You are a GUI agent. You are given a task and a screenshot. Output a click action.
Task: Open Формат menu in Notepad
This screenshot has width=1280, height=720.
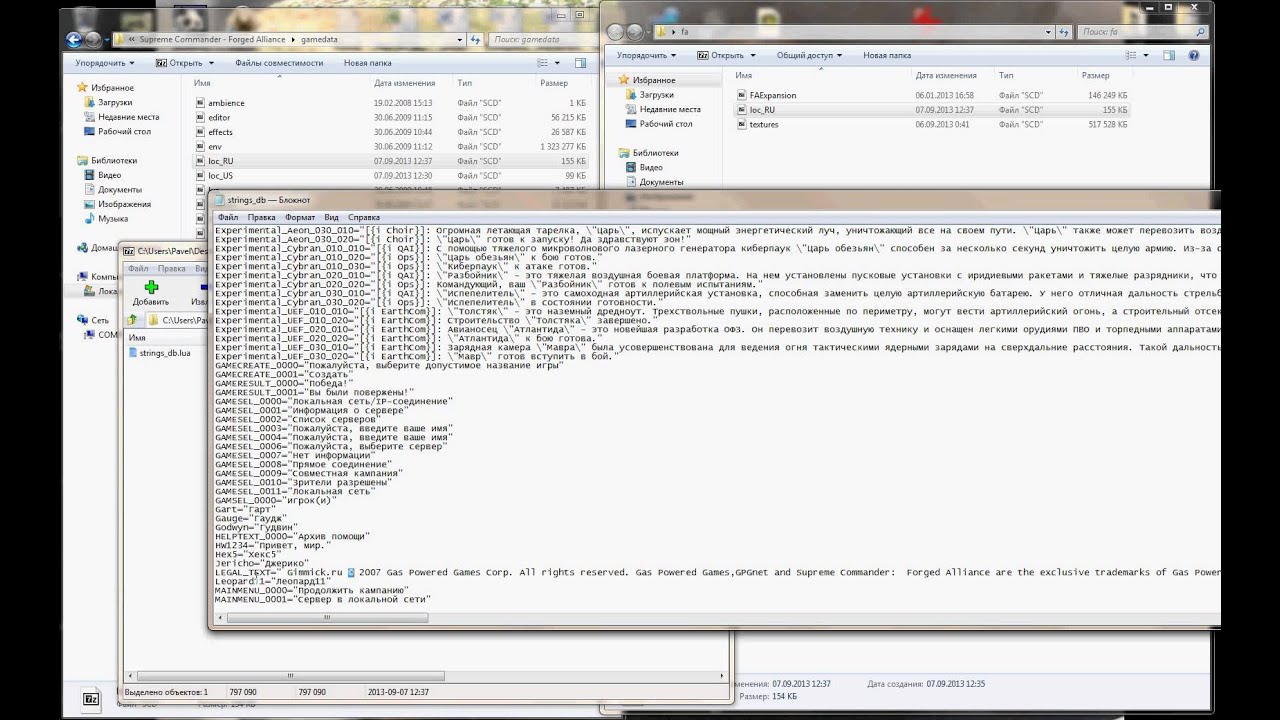click(300, 217)
